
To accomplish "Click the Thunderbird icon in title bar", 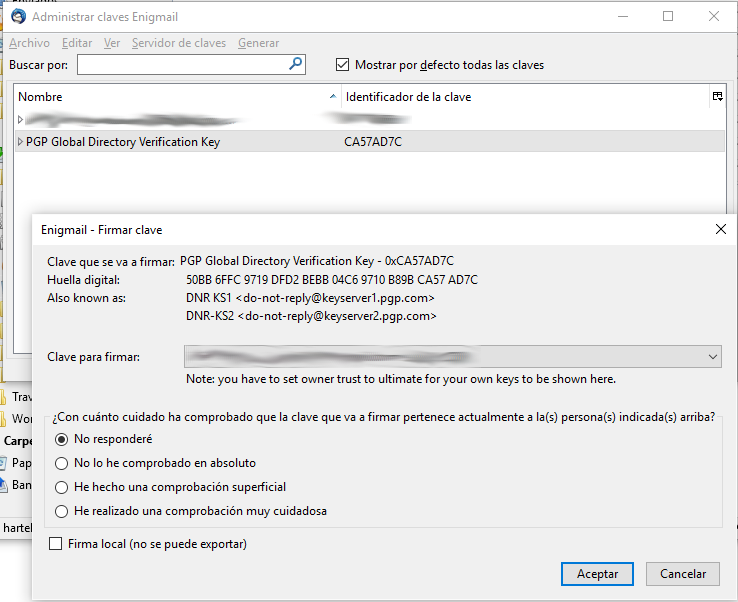I will click(x=18, y=16).
